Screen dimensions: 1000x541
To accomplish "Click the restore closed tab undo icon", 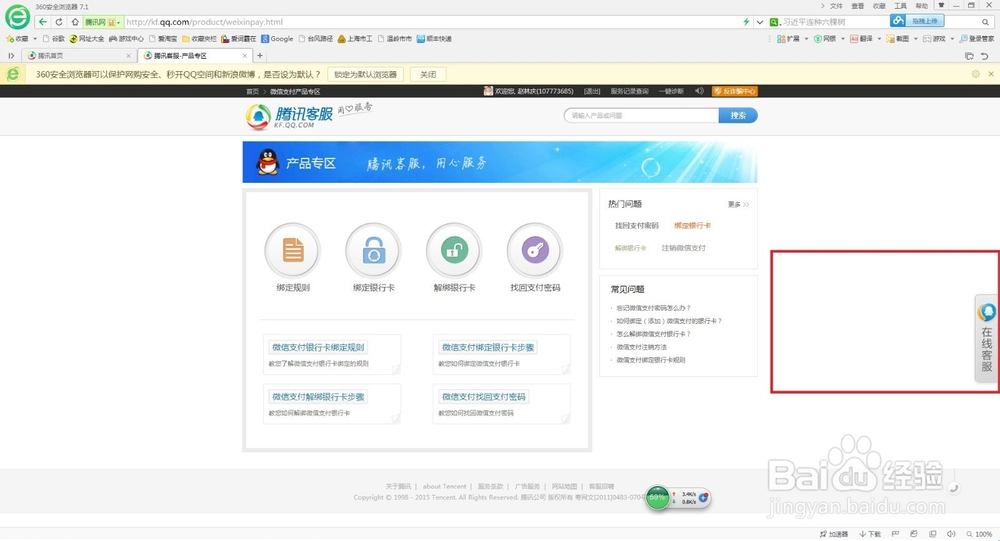I will click(985, 56).
